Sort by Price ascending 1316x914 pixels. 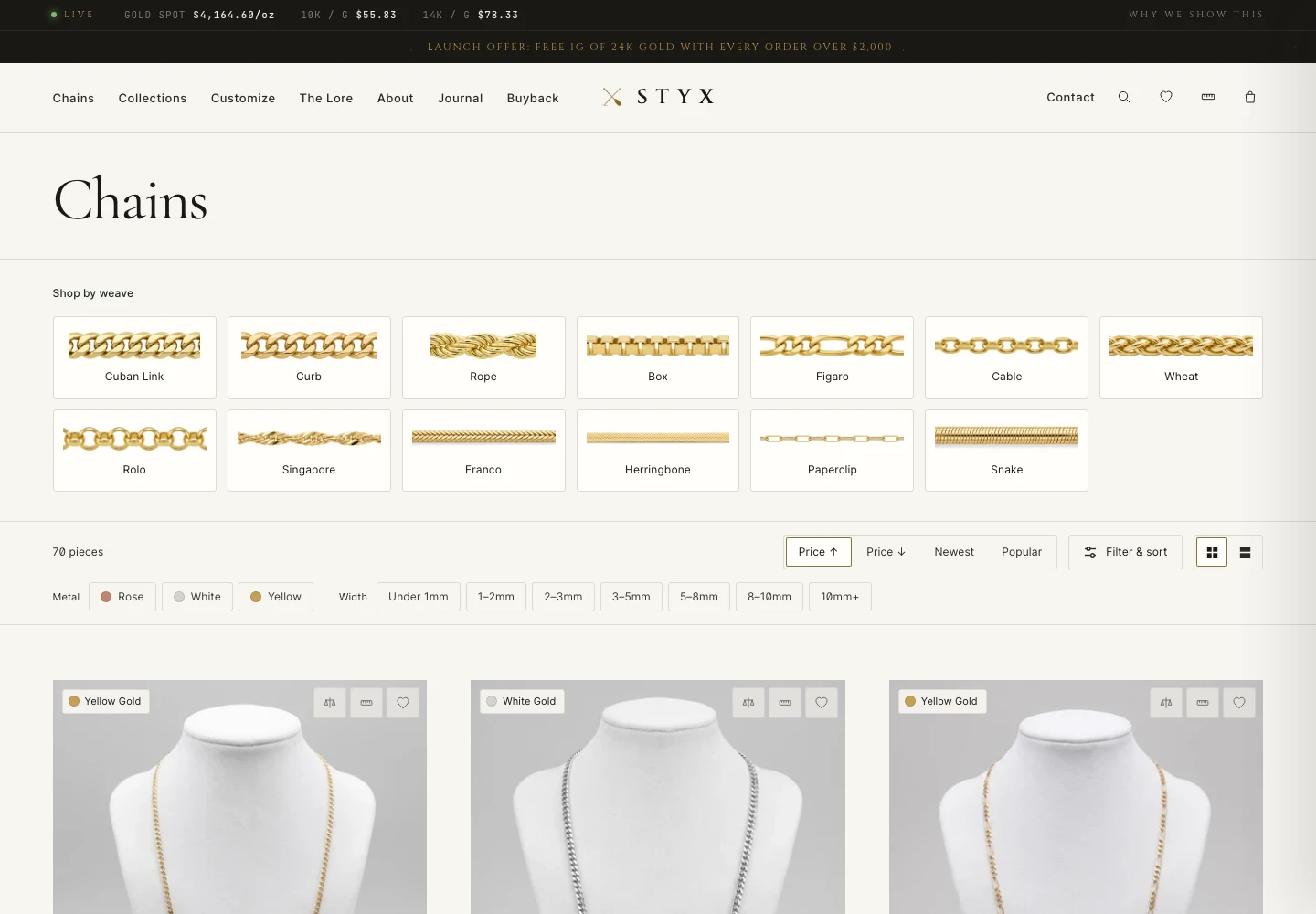tap(818, 552)
